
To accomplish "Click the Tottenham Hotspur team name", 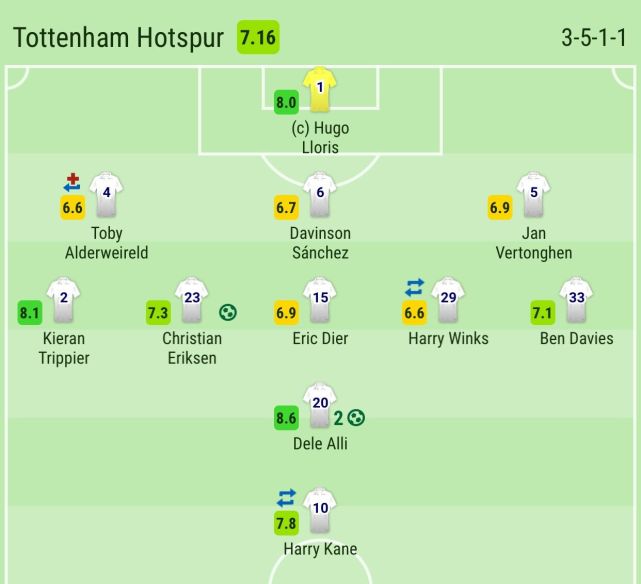I will [119, 38].
